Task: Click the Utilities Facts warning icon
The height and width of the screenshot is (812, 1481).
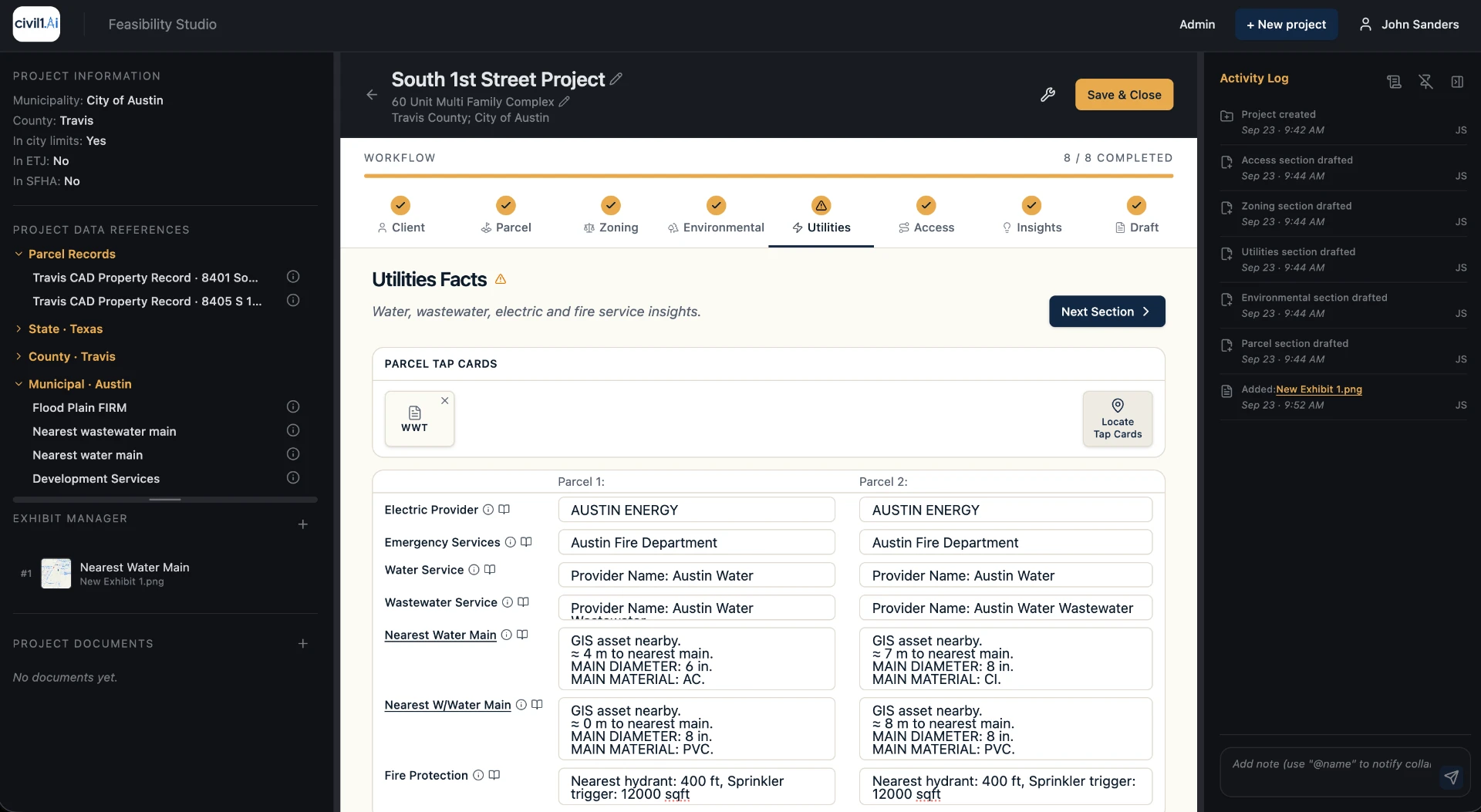Action: [x=501, y=279]
